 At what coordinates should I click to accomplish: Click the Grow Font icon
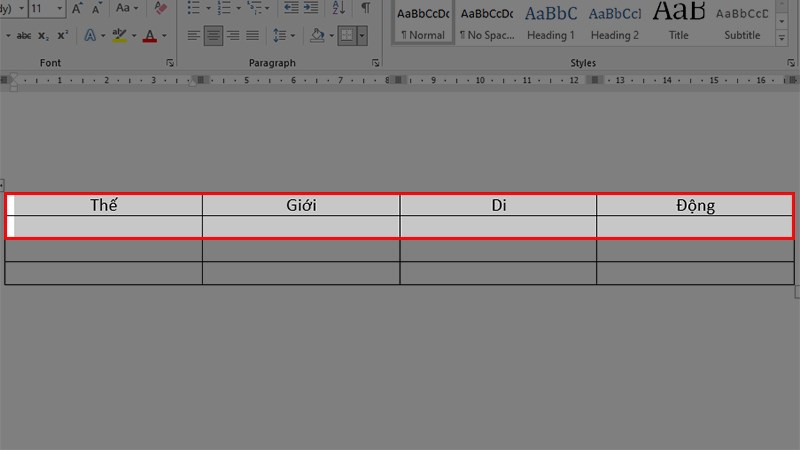[x=77, y=9]
